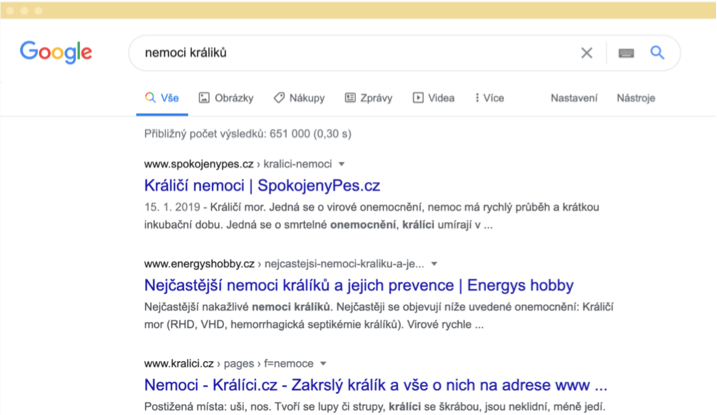Open Králičí nemoci | SpokojenyPes.cz result

coord(262,186)
